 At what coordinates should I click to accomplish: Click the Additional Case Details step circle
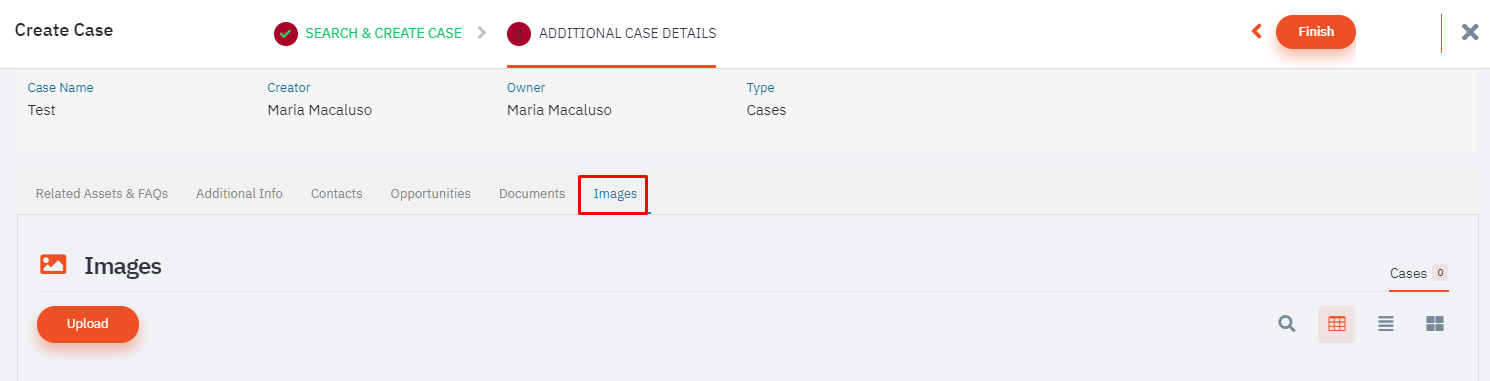(x=519, y=34)
